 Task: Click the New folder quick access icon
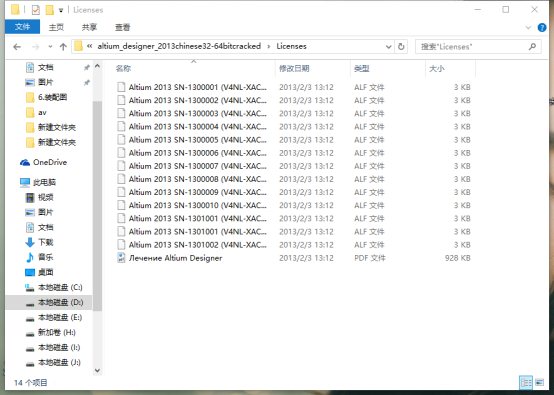pyautogui.click(x=49, y=10)
